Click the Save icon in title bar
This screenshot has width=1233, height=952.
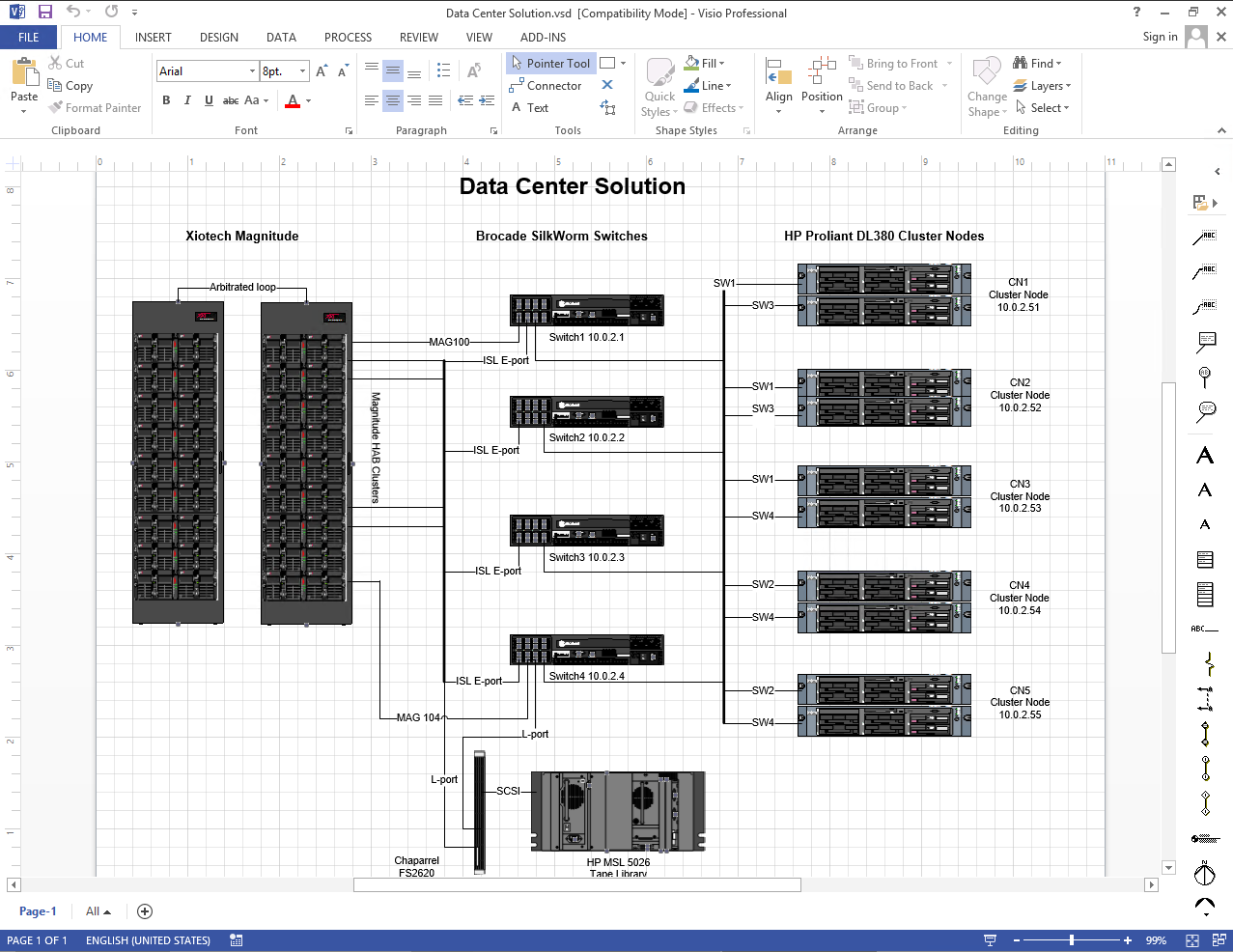44,13
